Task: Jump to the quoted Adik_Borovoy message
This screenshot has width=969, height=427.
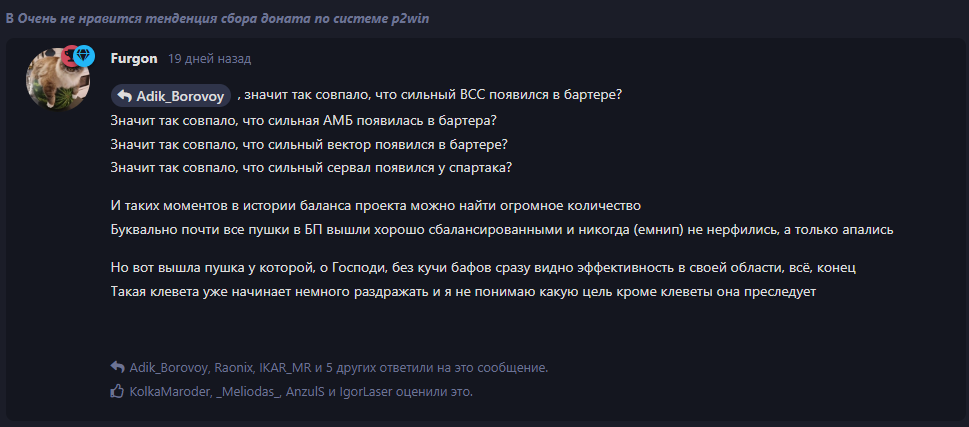Action: click(182, 95)
